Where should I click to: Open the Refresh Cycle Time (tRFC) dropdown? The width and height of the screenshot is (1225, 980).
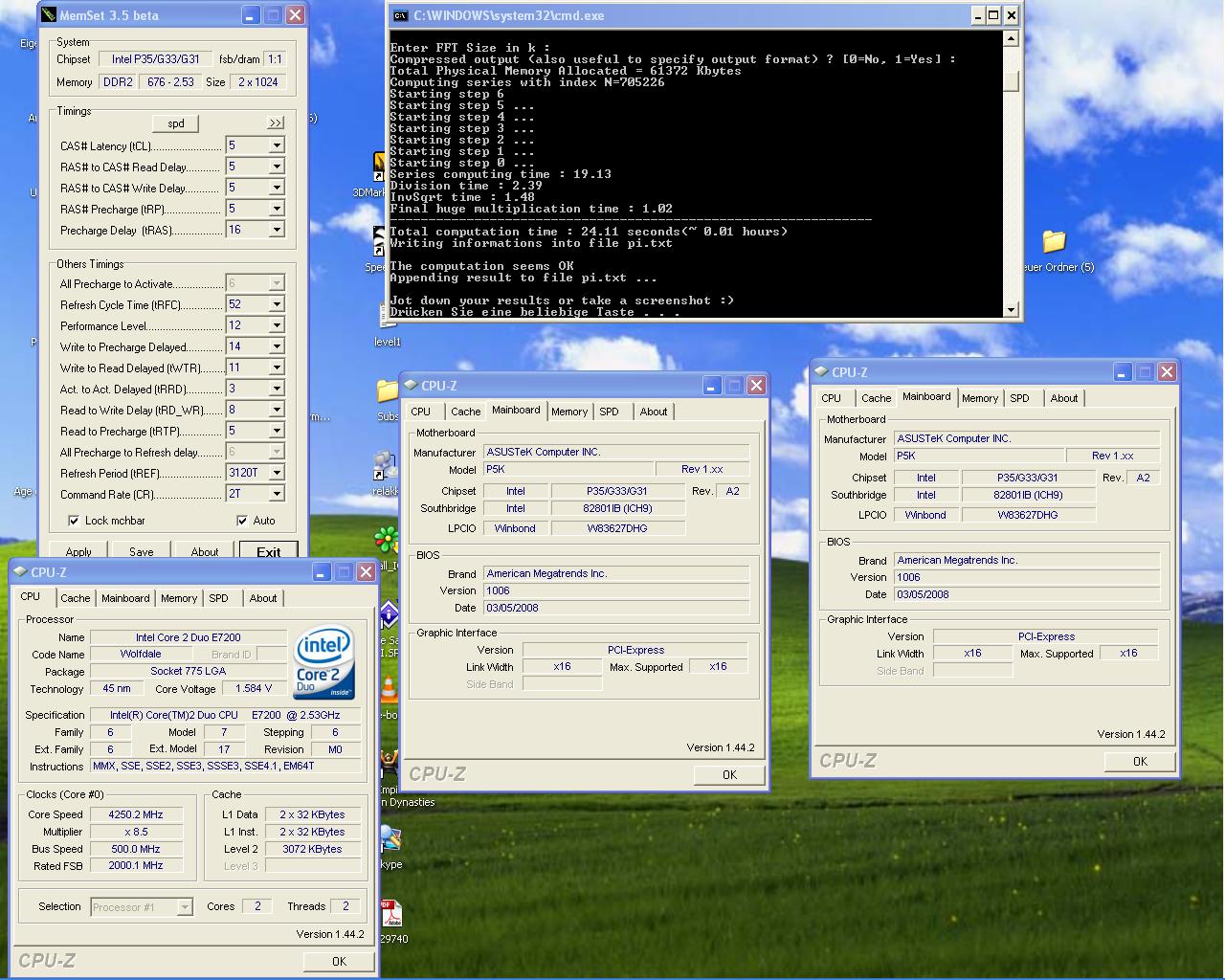point(276,304)
